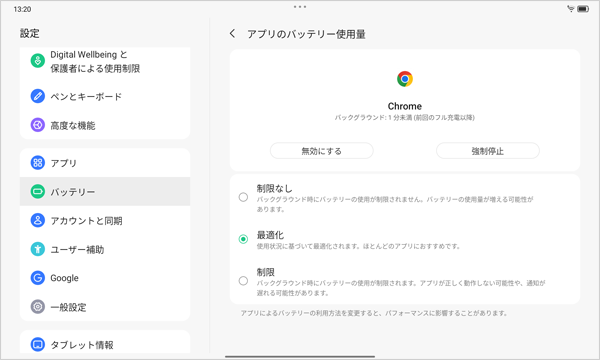The height and width of the screenshot is (360, 600).
Task: Open ユーザー補助 settings
Action: pyautogui.click(x=105, y=249)
